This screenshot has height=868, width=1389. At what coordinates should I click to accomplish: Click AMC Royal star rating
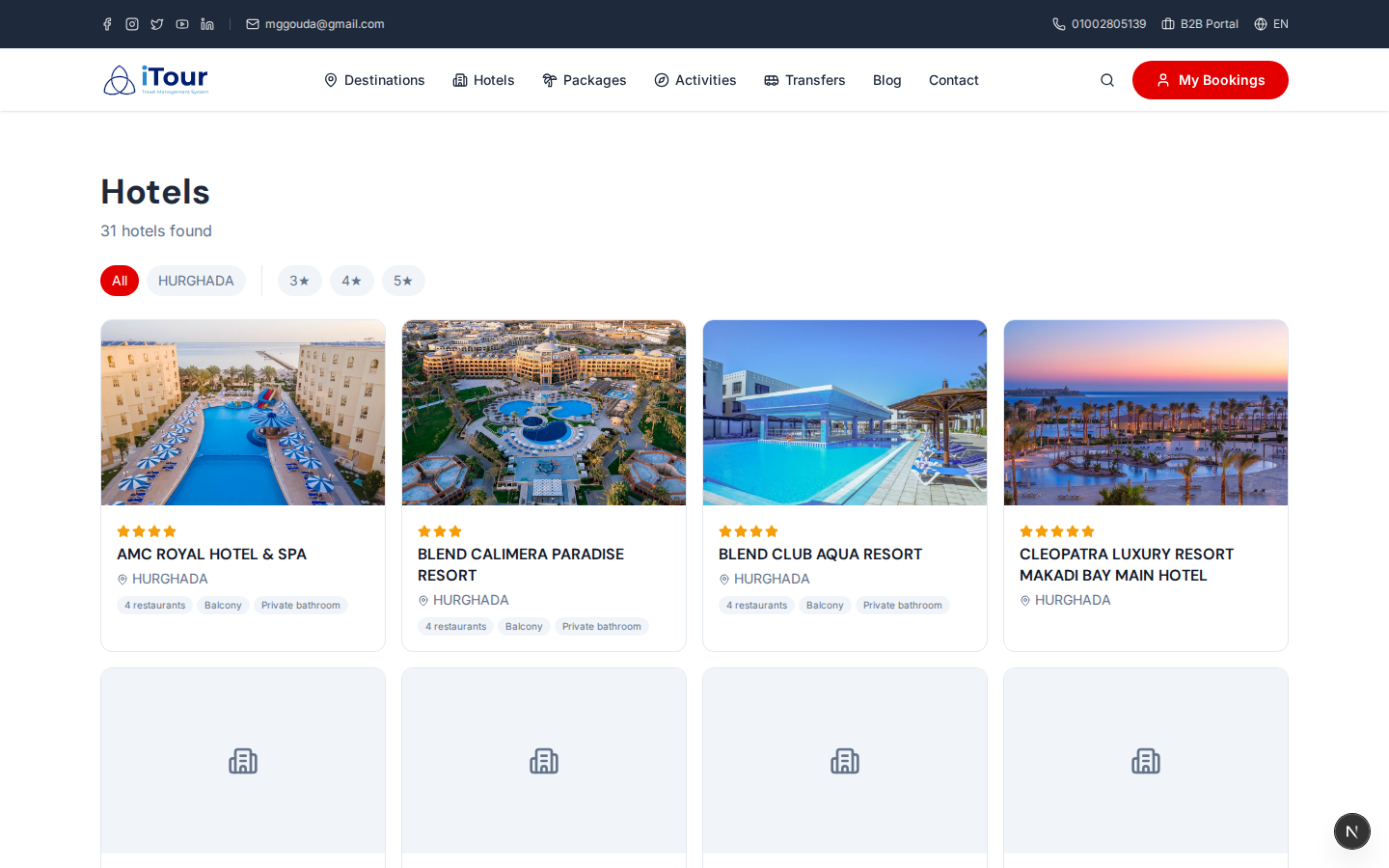(x=147, y=531)
